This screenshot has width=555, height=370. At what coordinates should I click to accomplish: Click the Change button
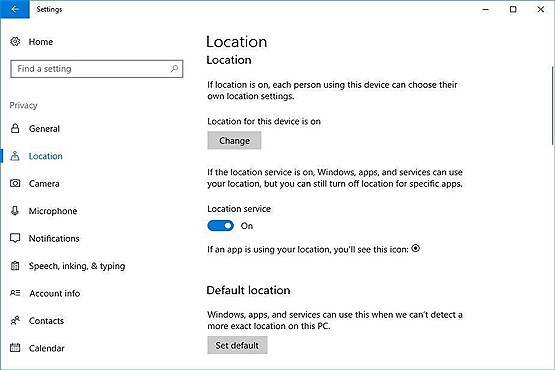click(234, 140)
